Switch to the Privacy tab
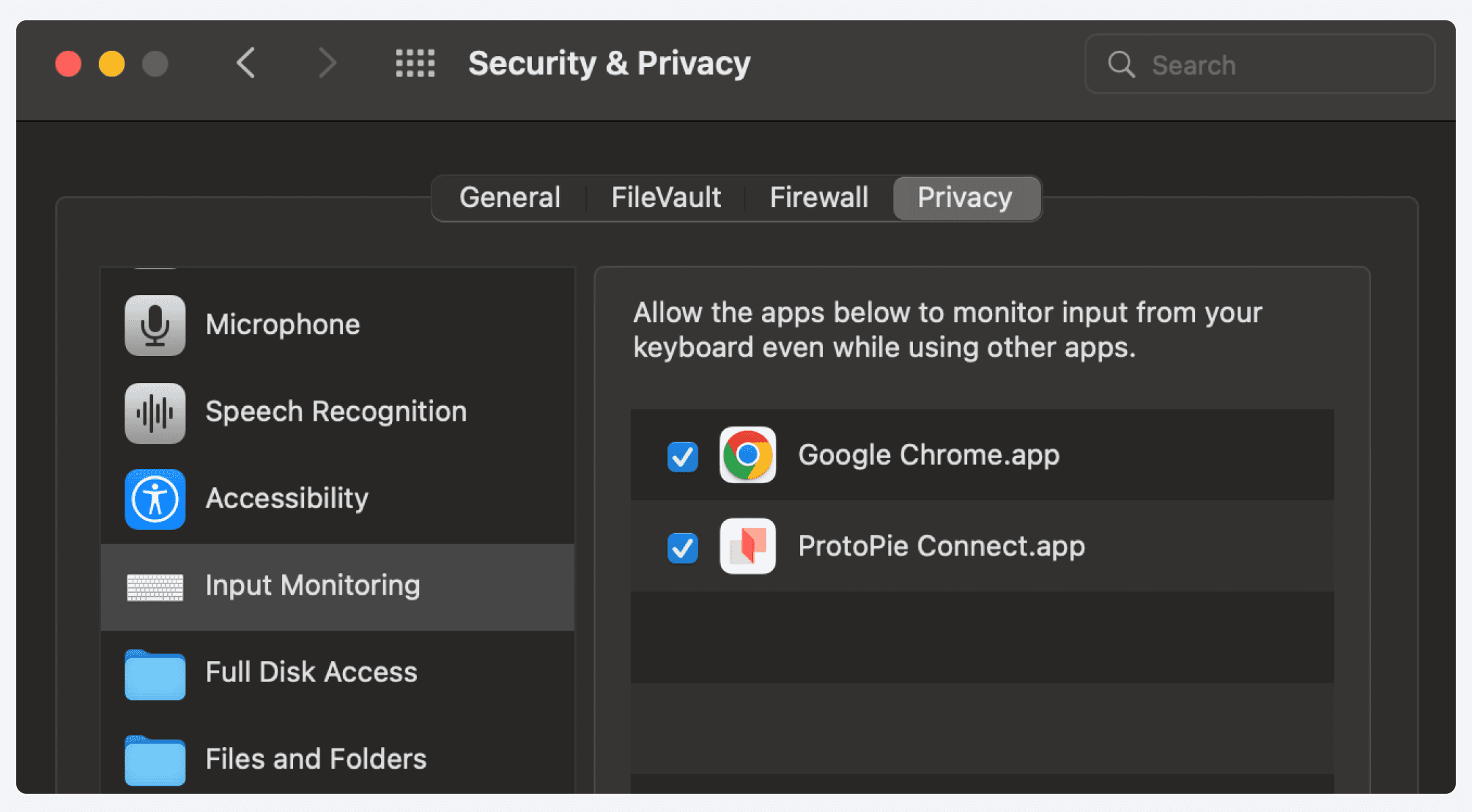This screenshot has height=812, width=1472. pos(965,197)
